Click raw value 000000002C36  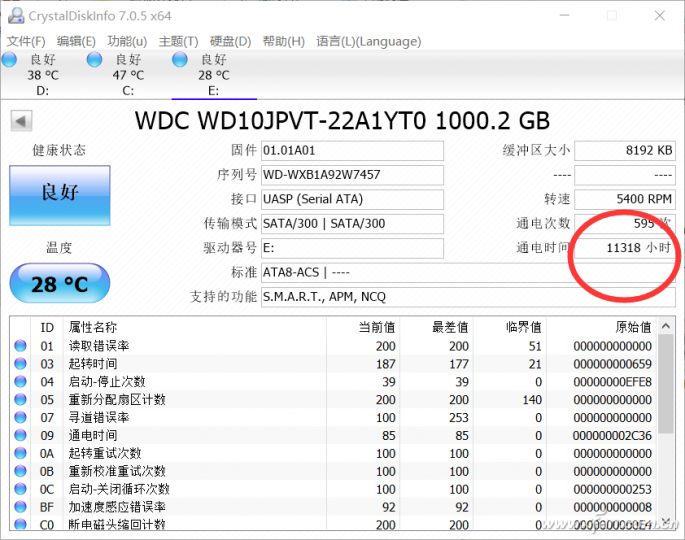click(612, 436)
